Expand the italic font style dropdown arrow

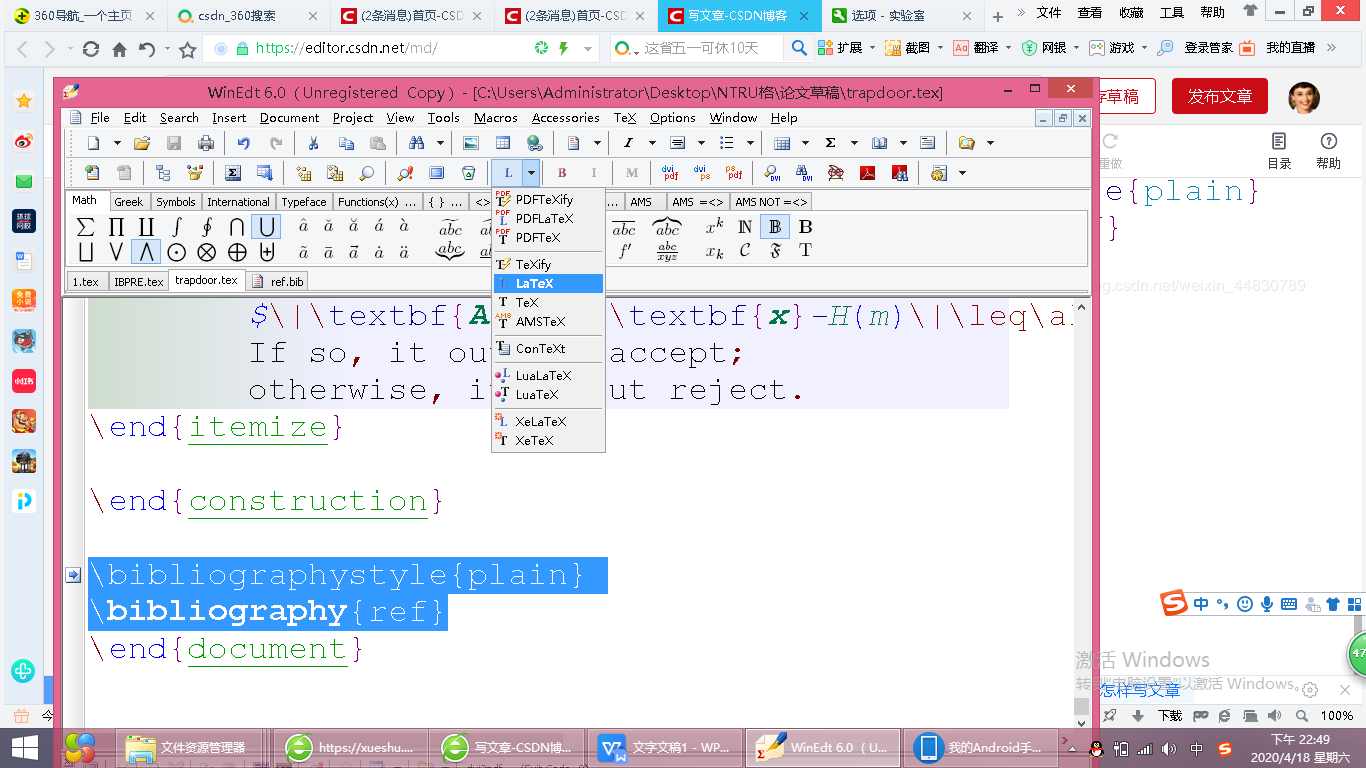point(652,143)
